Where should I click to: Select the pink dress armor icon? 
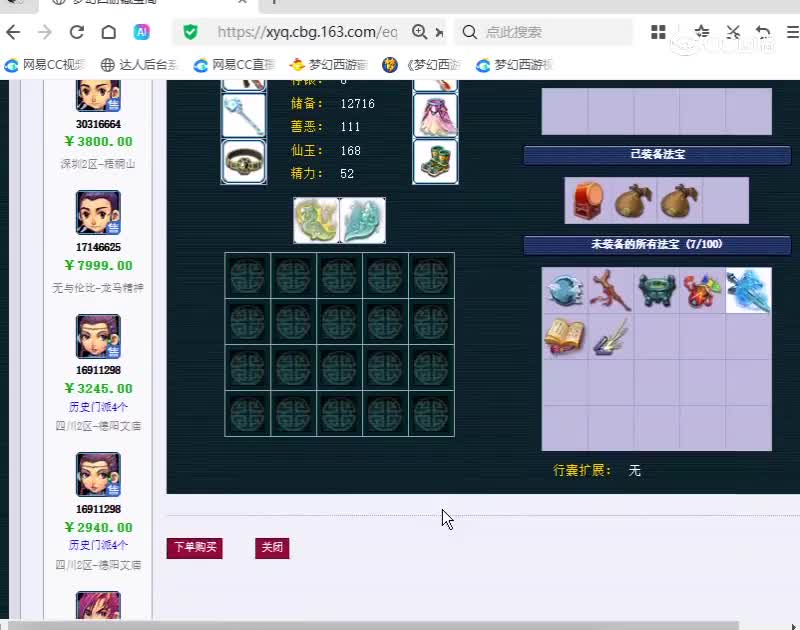click(x=435, y=116)
